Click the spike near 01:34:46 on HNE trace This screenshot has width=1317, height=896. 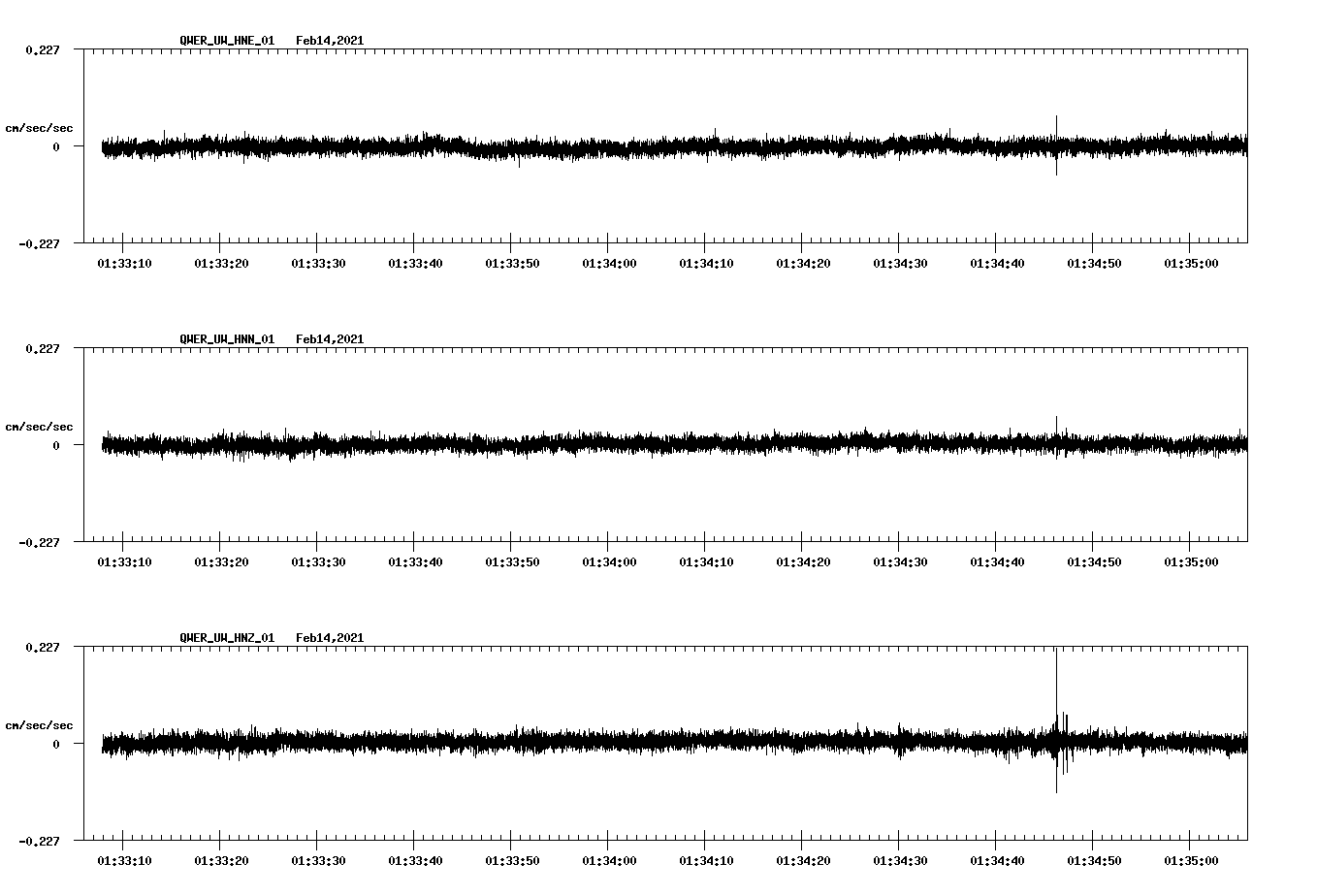(1057, 145)
